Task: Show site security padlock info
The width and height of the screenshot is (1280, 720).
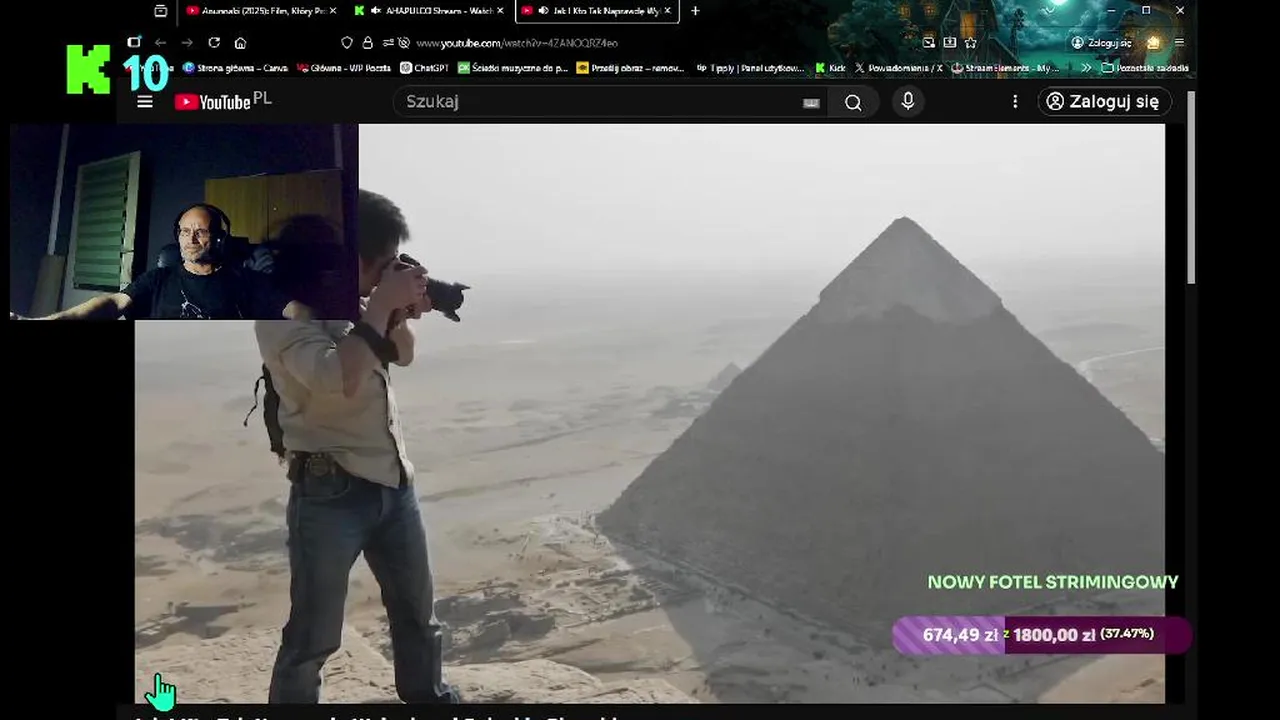Action: 367,43
